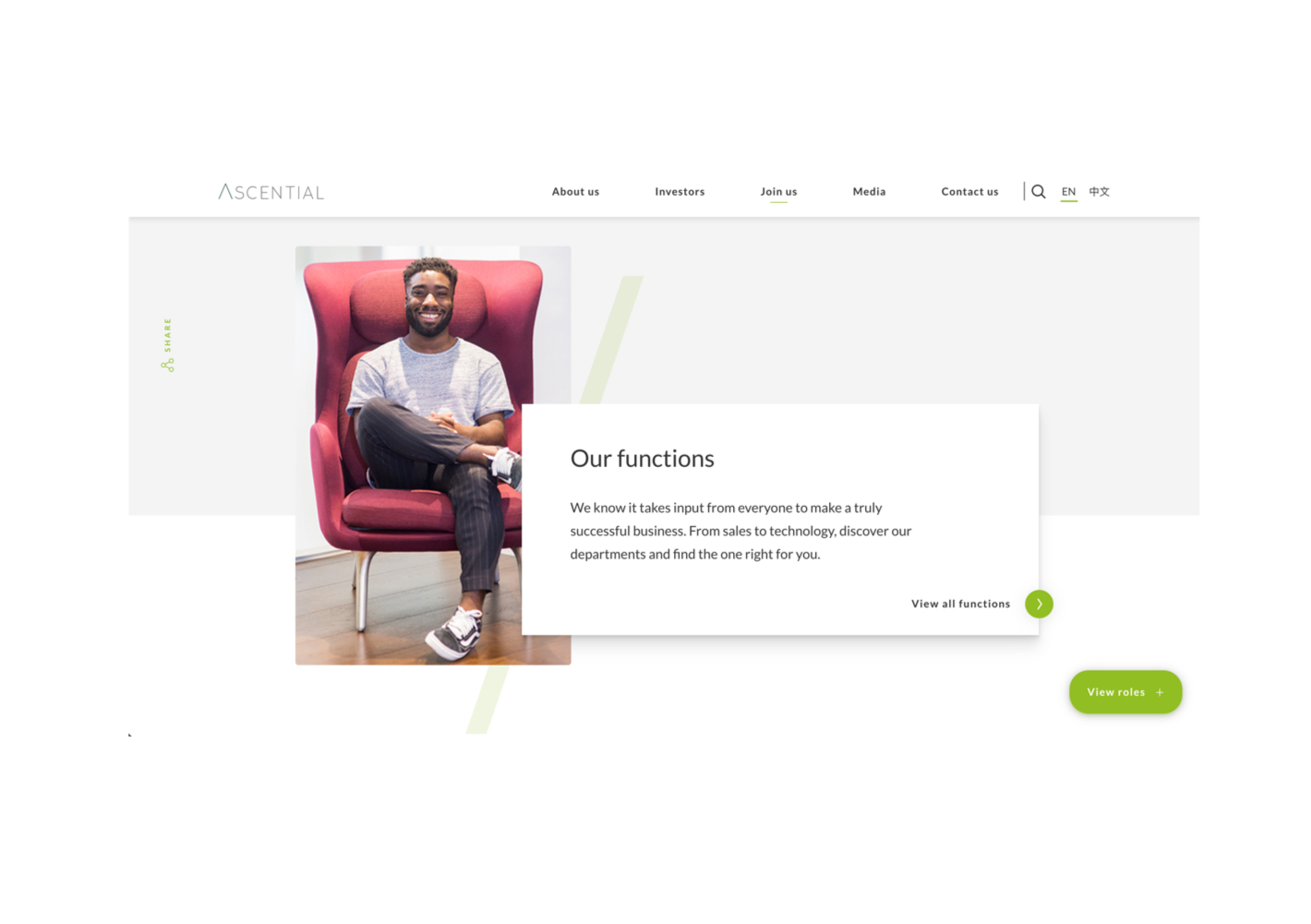1311x924 pixels.
Task: Click the share network icon
Action: click(167, 366)
